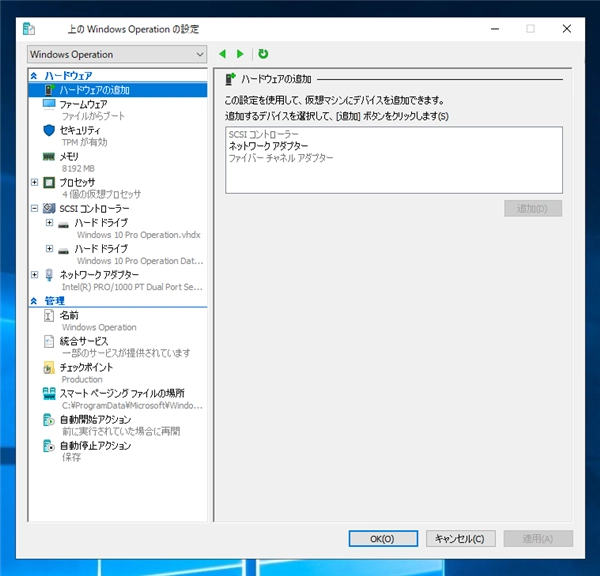The height and width of the screenshot is (576, 600).
Task: Collapse the 管理 section header
Action: pyautogui.click(x=34, y=301)
